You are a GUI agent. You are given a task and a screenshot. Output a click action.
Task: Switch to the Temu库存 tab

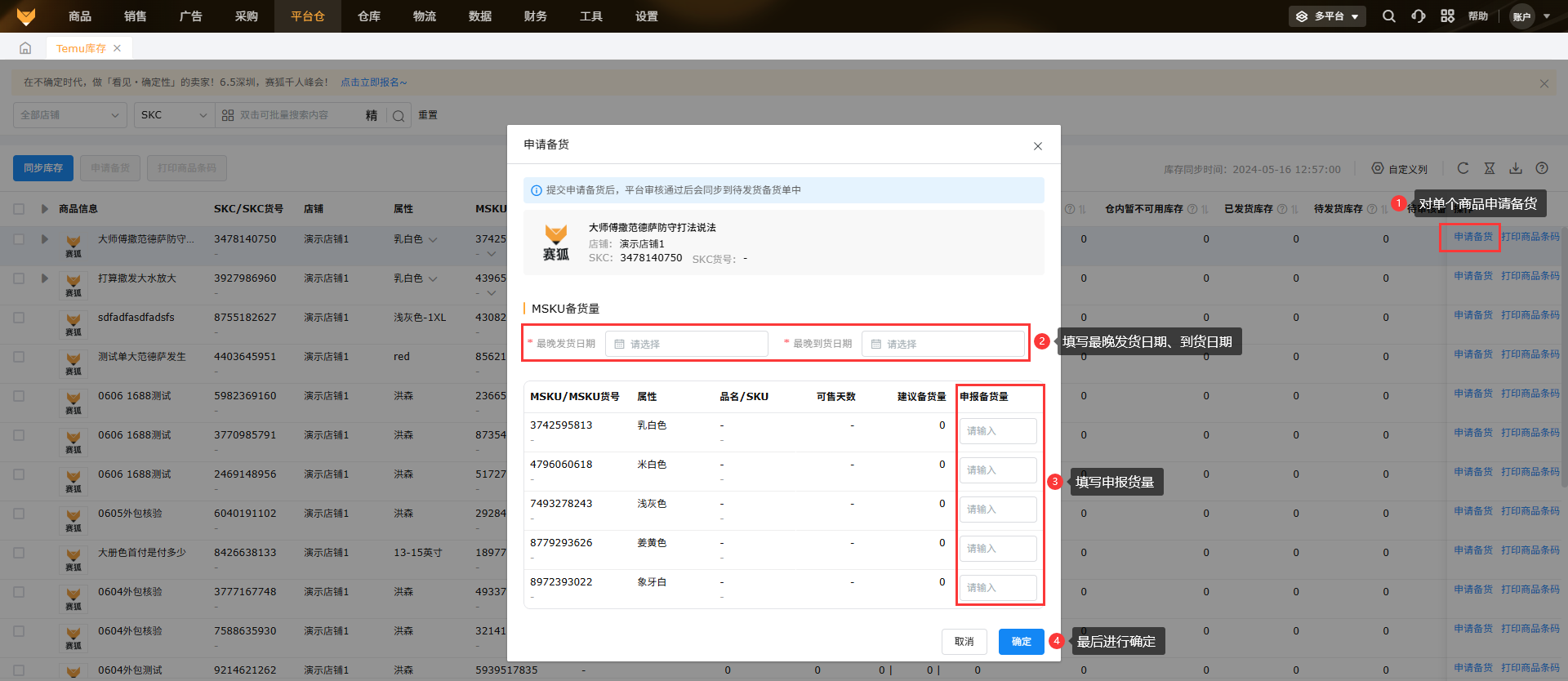point(81,48)
